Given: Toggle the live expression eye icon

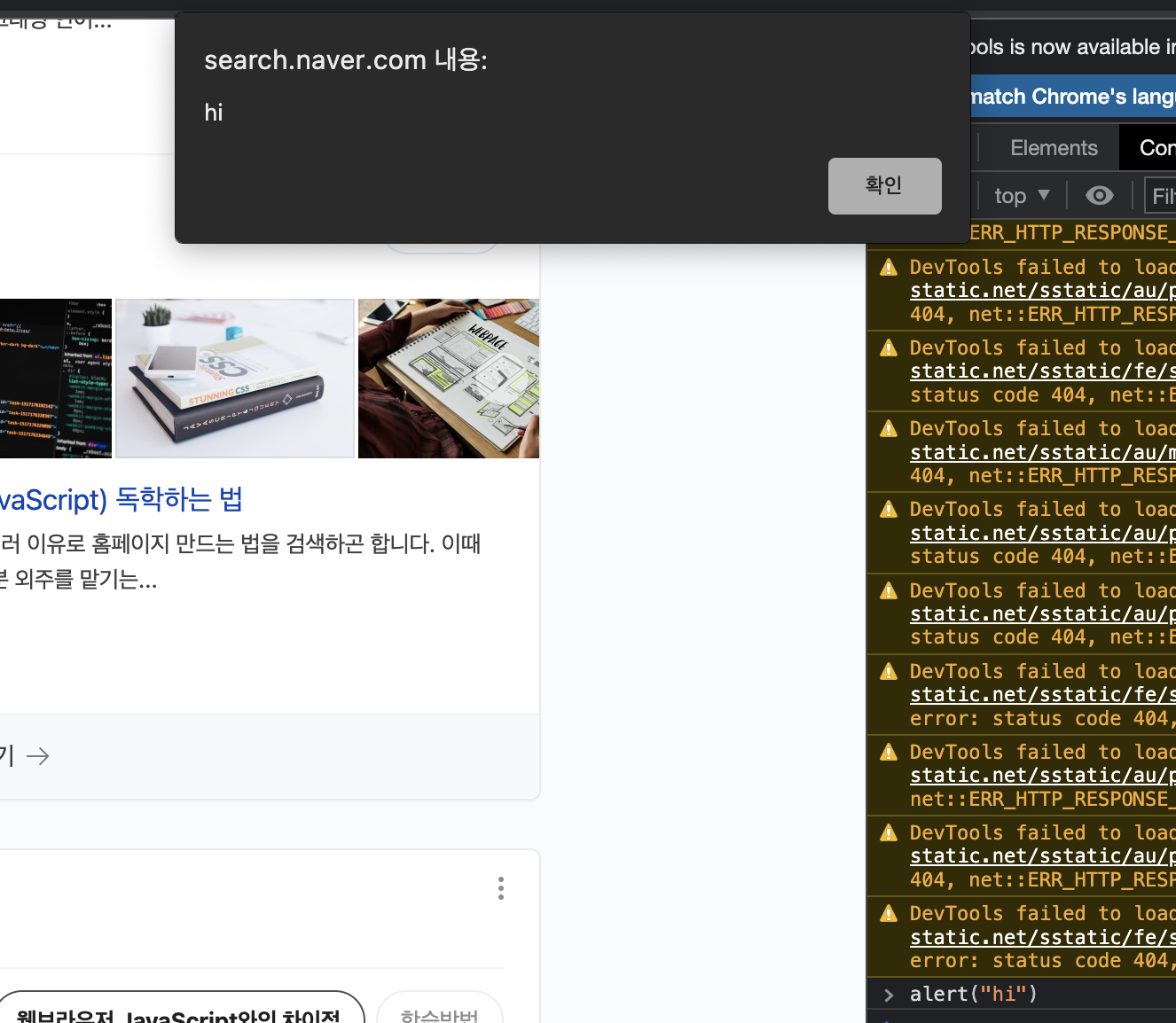Looking at the screenshot, I should [x=1100, y=195].
